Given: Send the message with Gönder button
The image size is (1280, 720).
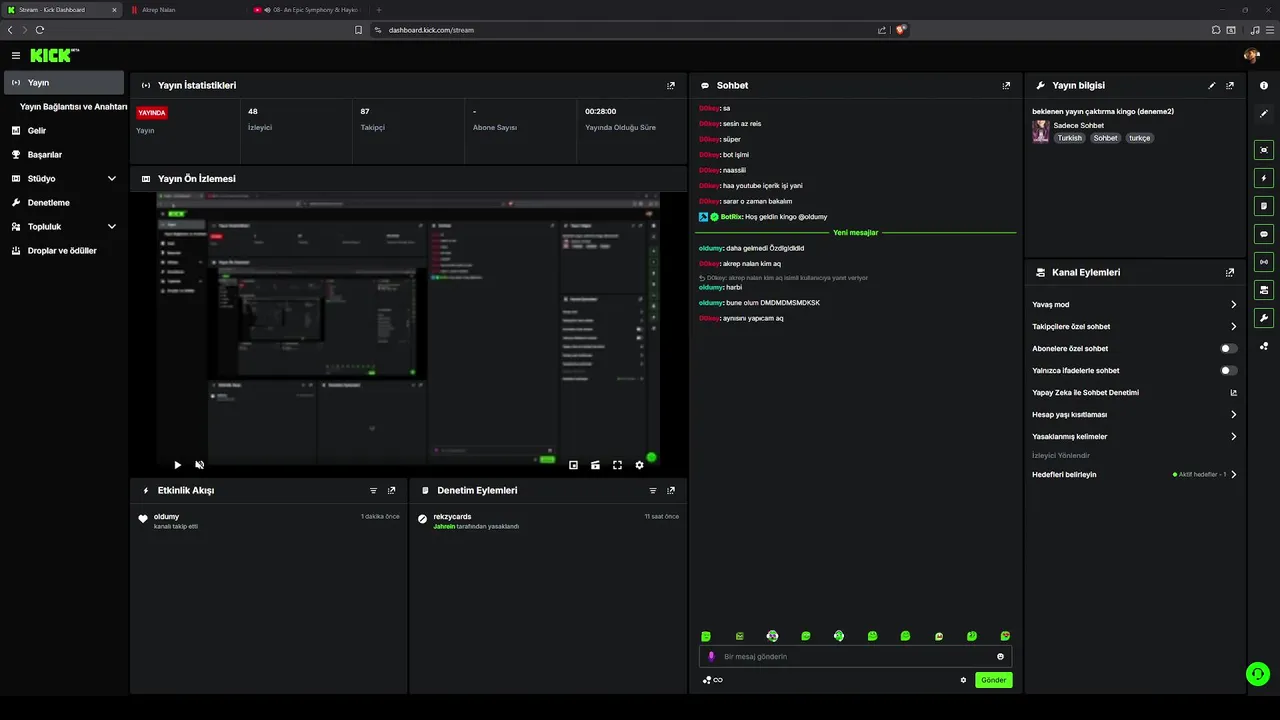Looking at the screenshot, I should pyautogui.click(x=994, y=680).
